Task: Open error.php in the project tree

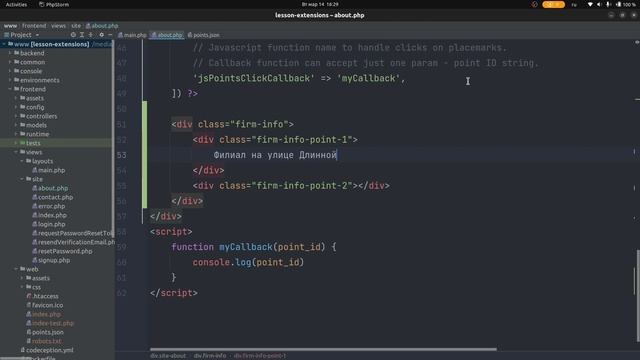Action: (49, 206)
